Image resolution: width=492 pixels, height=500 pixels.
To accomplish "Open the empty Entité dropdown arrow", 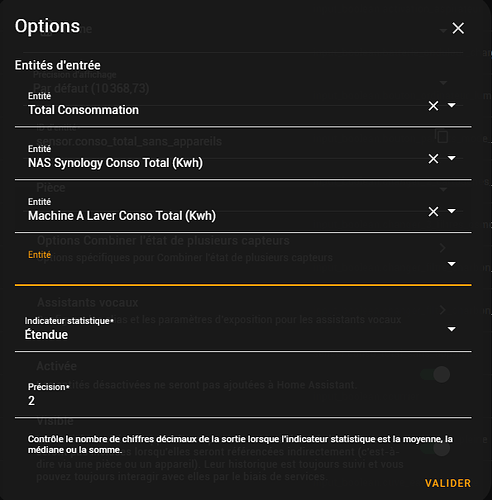I will tap(452, 264).
